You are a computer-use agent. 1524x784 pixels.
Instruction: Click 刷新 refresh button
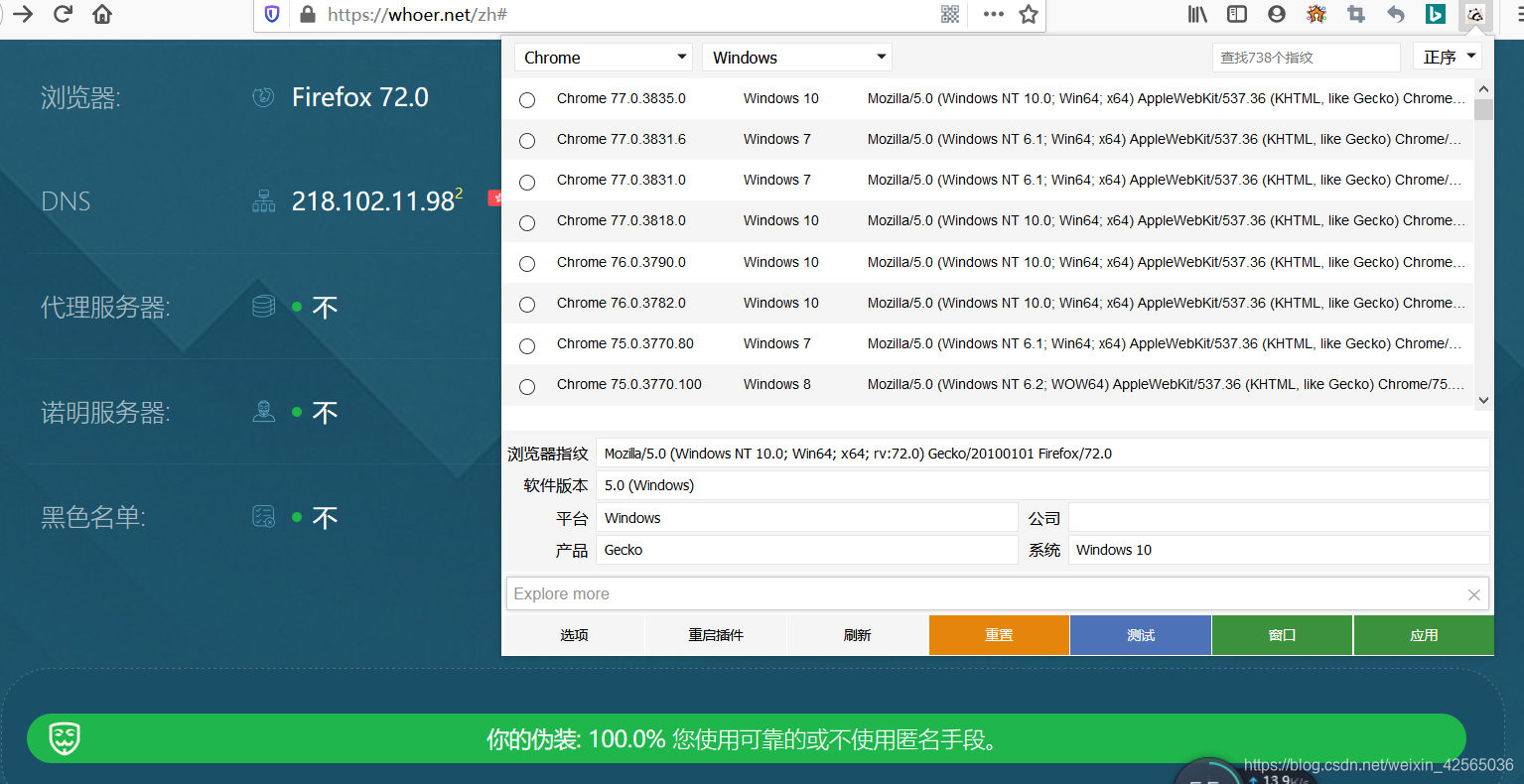point(857,635)
